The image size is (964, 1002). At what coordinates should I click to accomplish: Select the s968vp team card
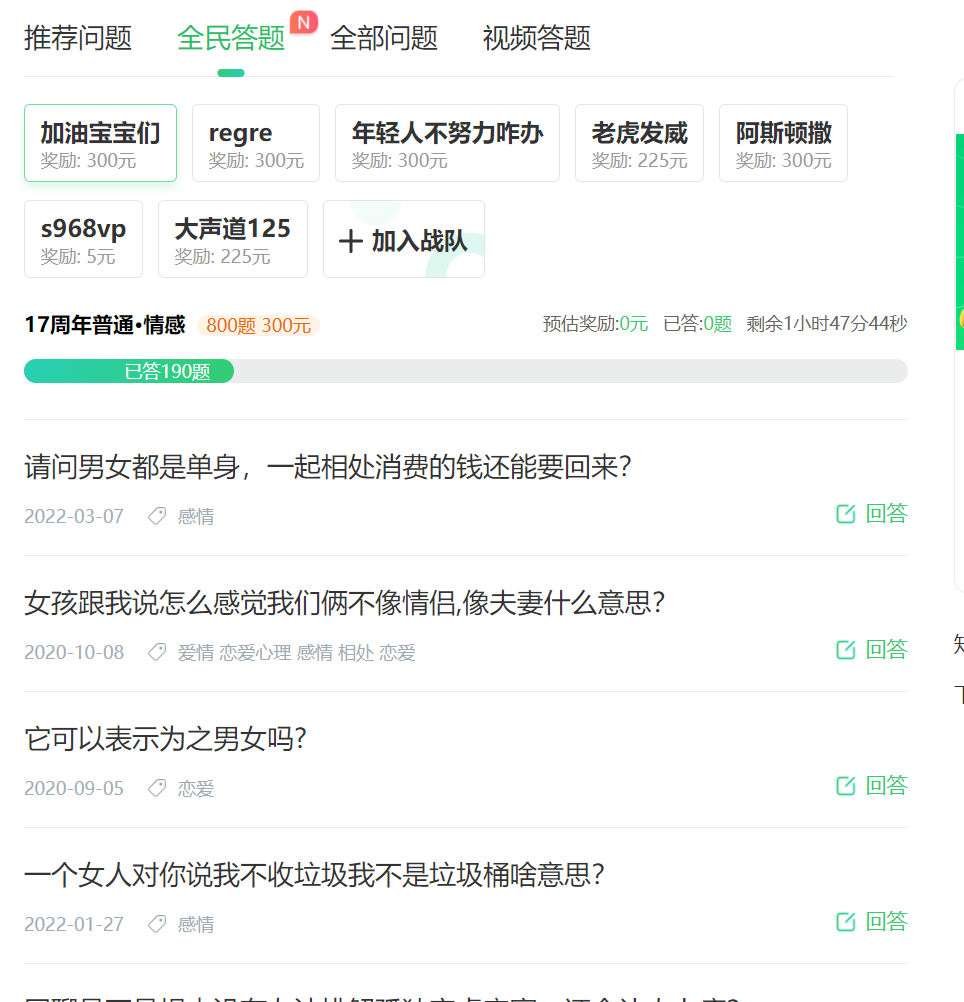point(83,238)
